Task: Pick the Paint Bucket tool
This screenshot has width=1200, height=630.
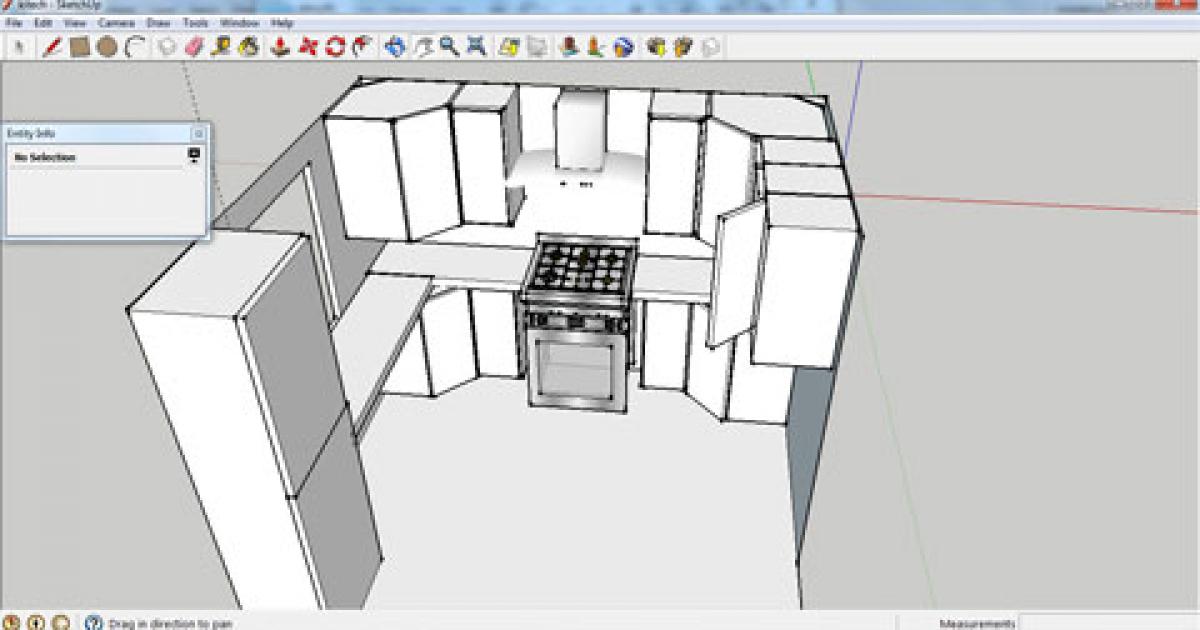Action: click(x=248, y=46)
